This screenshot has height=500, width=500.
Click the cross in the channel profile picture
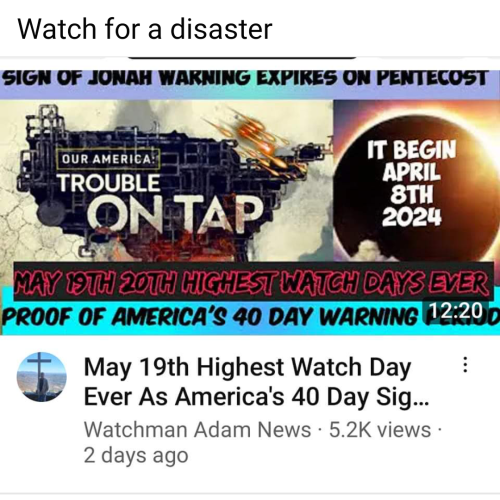pos(40,367)
